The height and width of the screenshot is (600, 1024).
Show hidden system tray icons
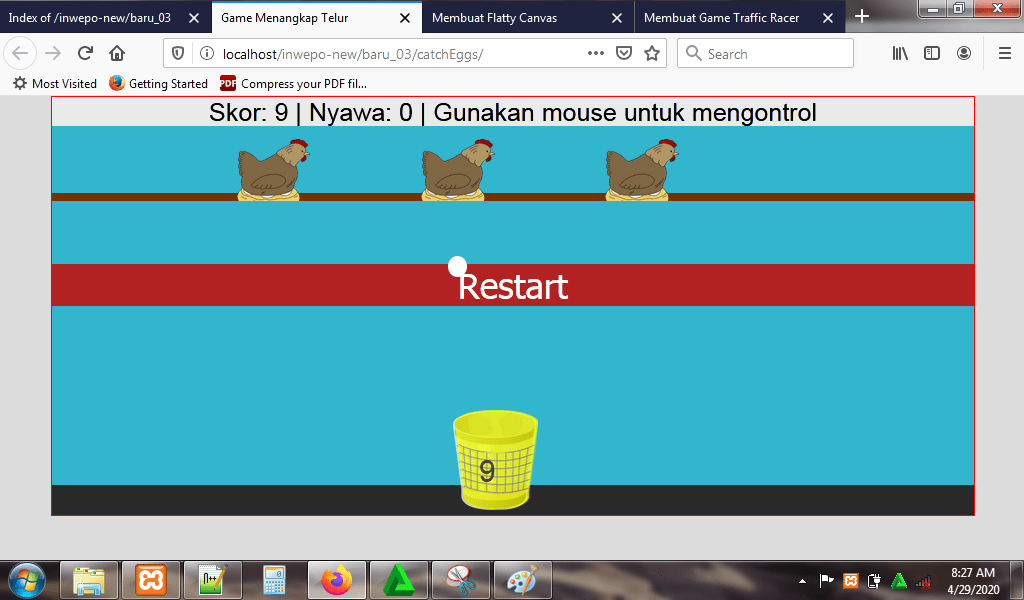click(803, 580)
